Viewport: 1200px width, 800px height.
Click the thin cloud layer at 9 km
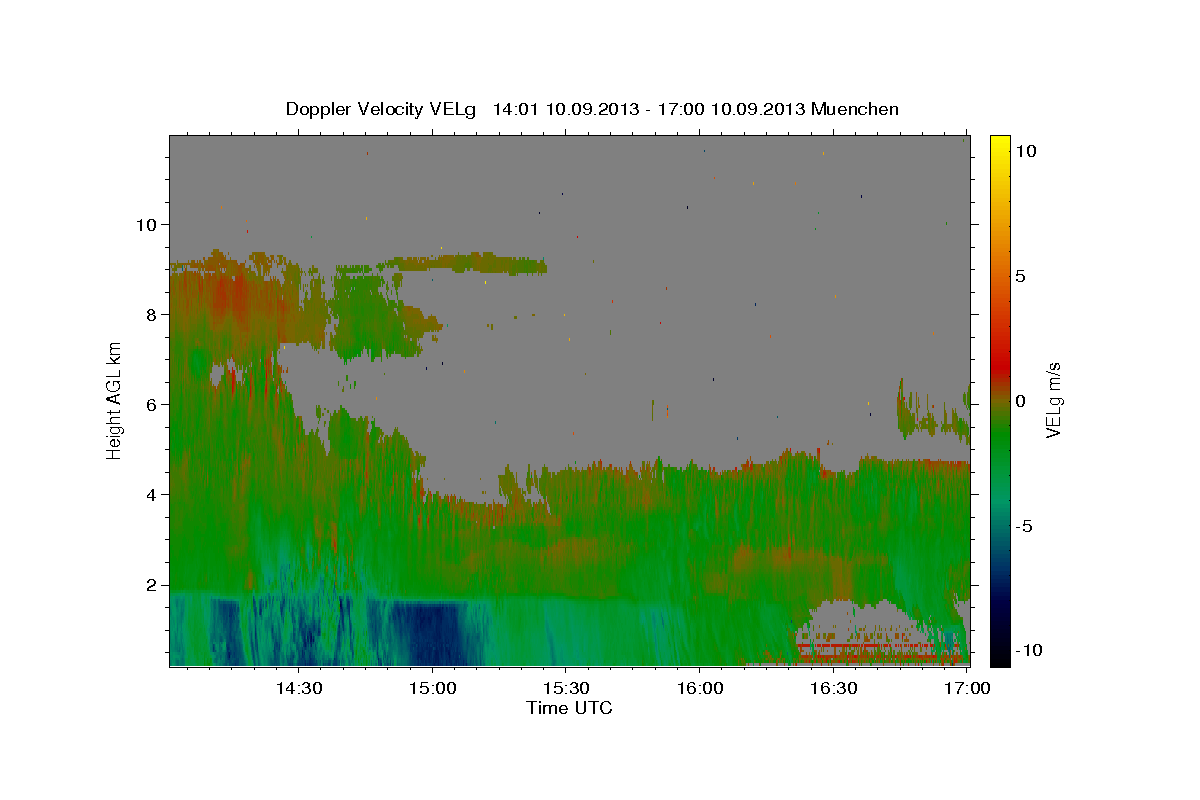(470, 264)
